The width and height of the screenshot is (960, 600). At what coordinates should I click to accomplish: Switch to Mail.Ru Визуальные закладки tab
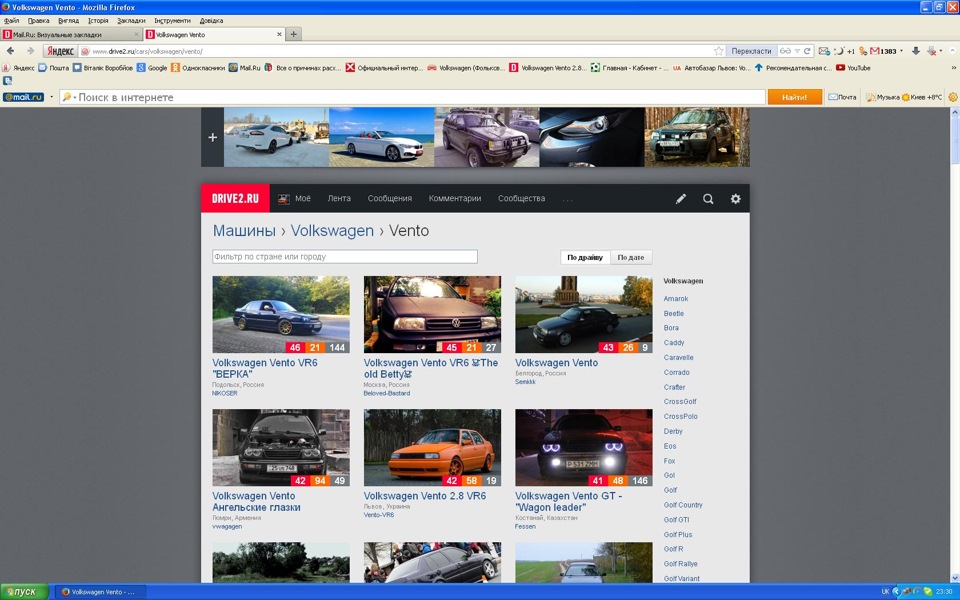click(x=72, y=34)
